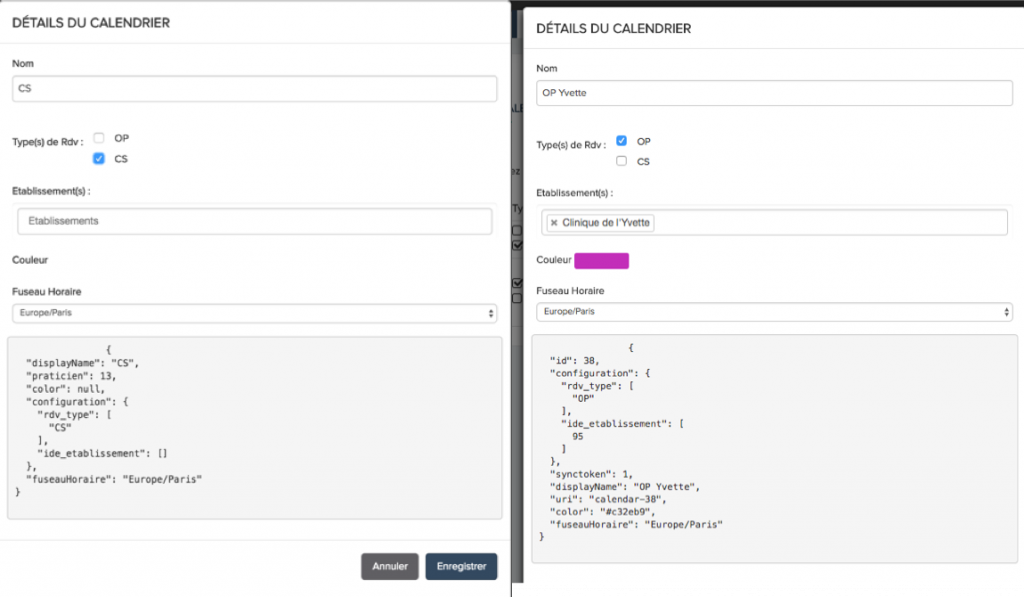Click the Clinique de l'Yvette tag label
This screenshot has height=597, width=1024.
click(x=606, y=223)
